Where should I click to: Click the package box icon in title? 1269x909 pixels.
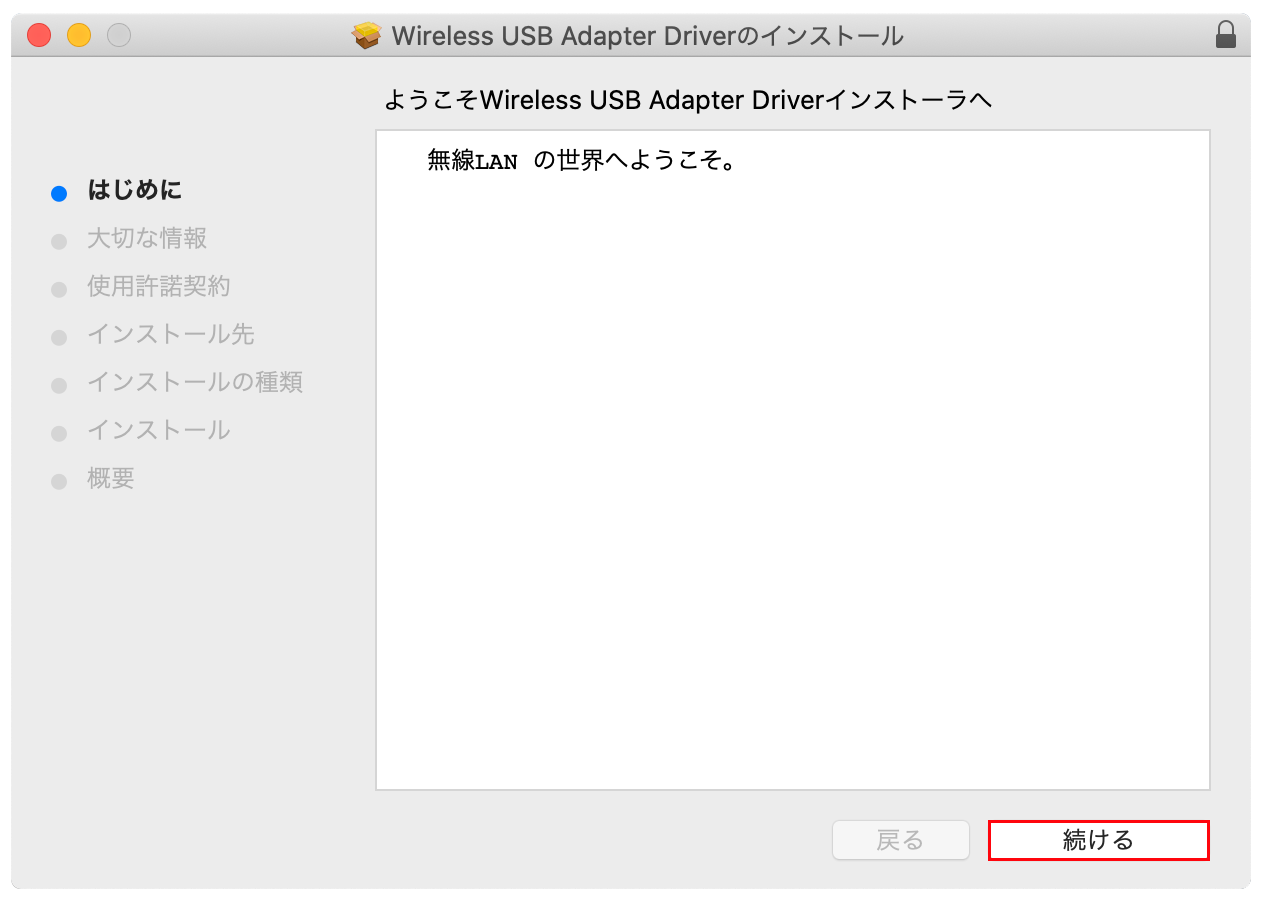pos(367,36)
